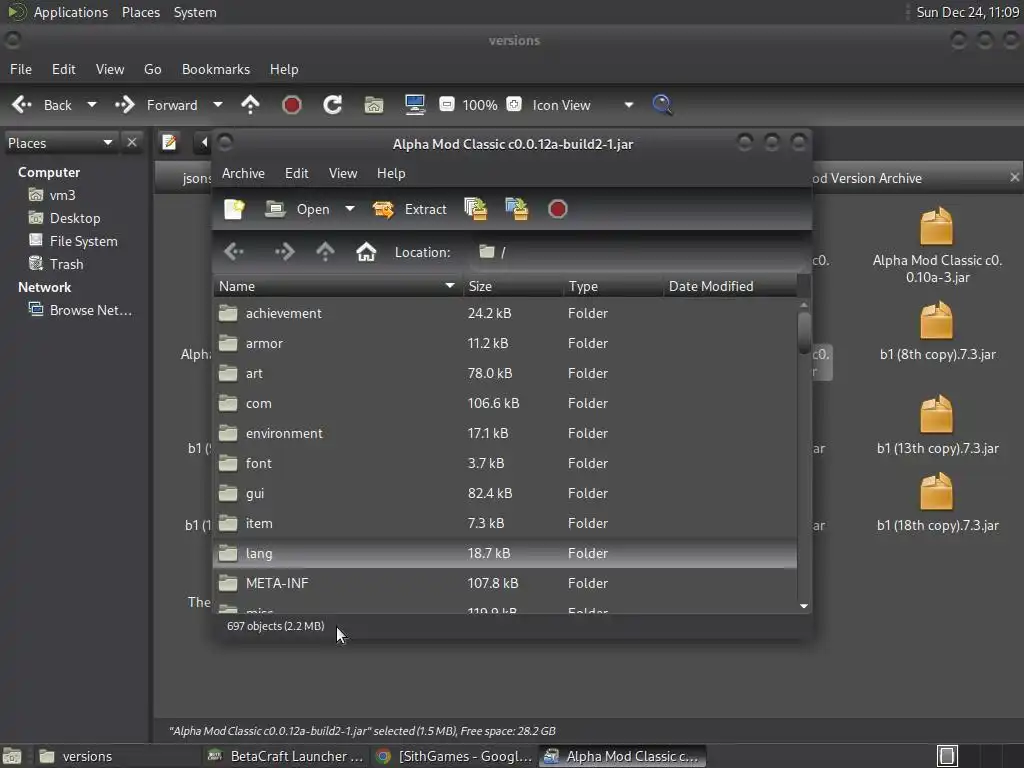
Task: Click the file manager Search icon
Action: (662, 104)
